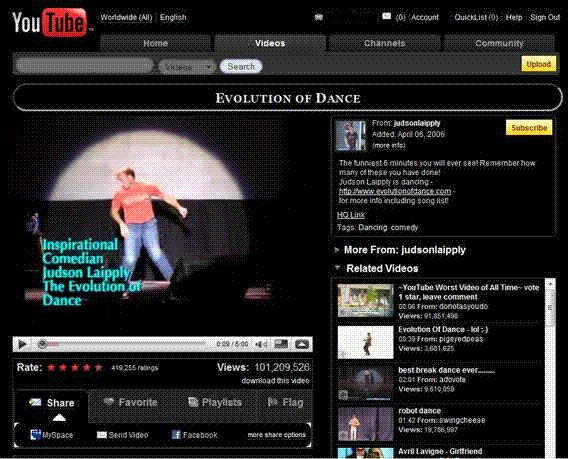
Task: Open the Flag tab
Action: click(x=285, y=402)
